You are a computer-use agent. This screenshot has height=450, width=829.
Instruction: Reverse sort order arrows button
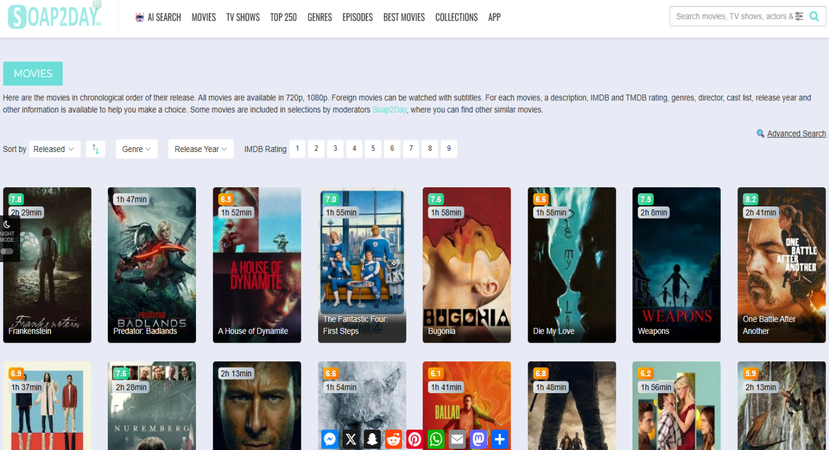point(96,149)
